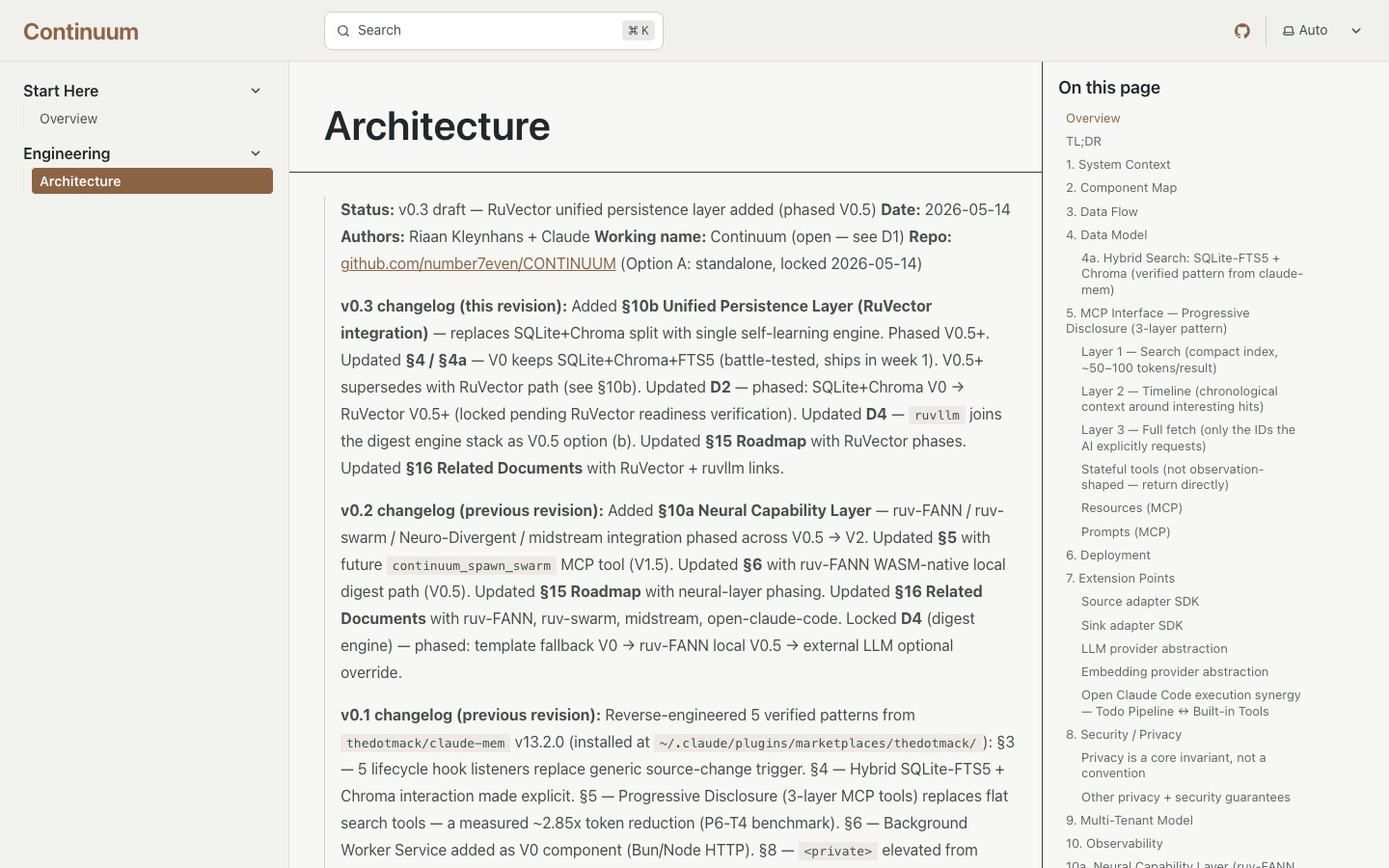Image resolution: width=1389 pixels, height=868 pixels.
Task: Jump to LLM provider abstraction
Action: point(1155,649)
